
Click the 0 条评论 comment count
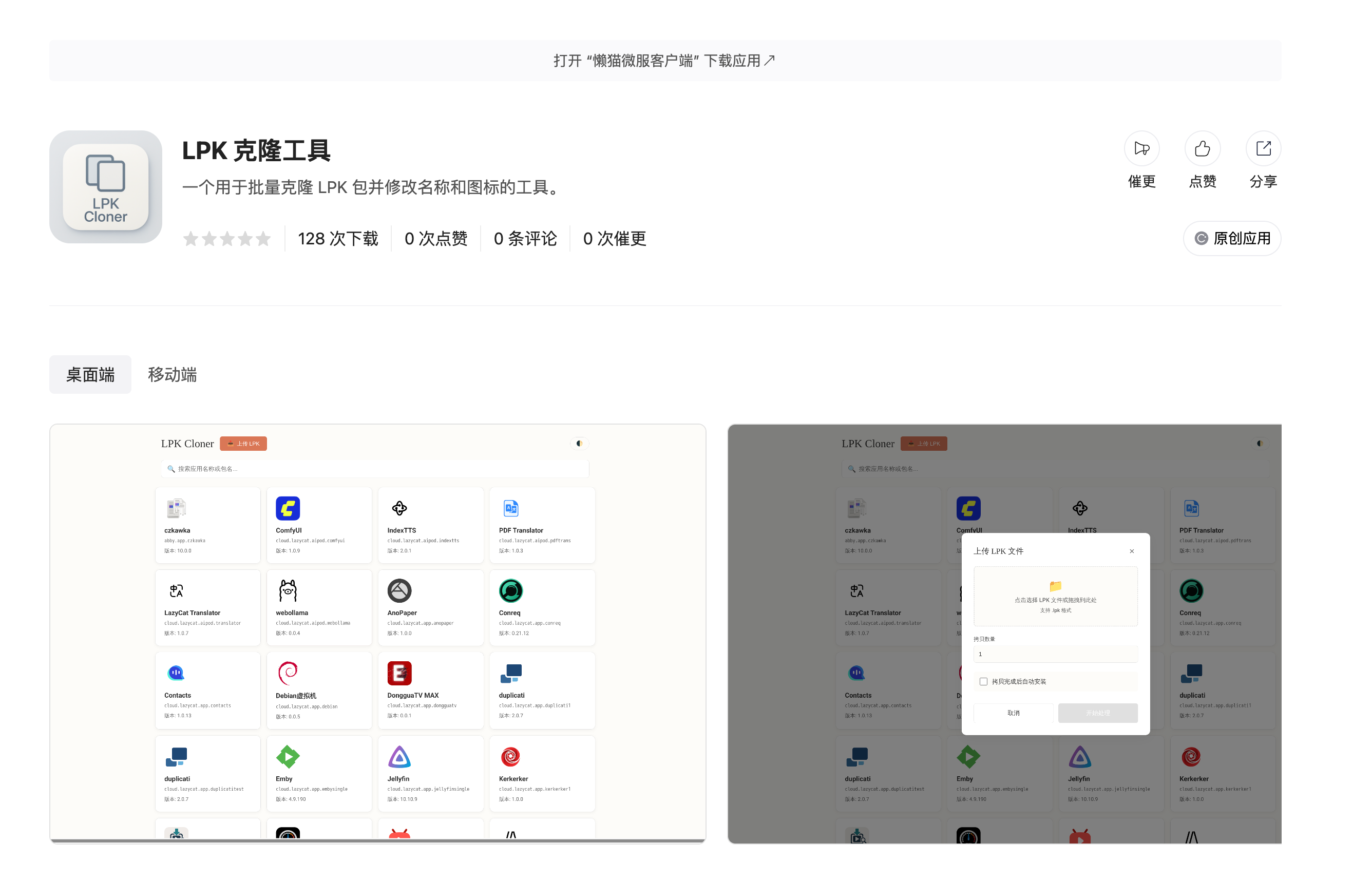[525, 239]
